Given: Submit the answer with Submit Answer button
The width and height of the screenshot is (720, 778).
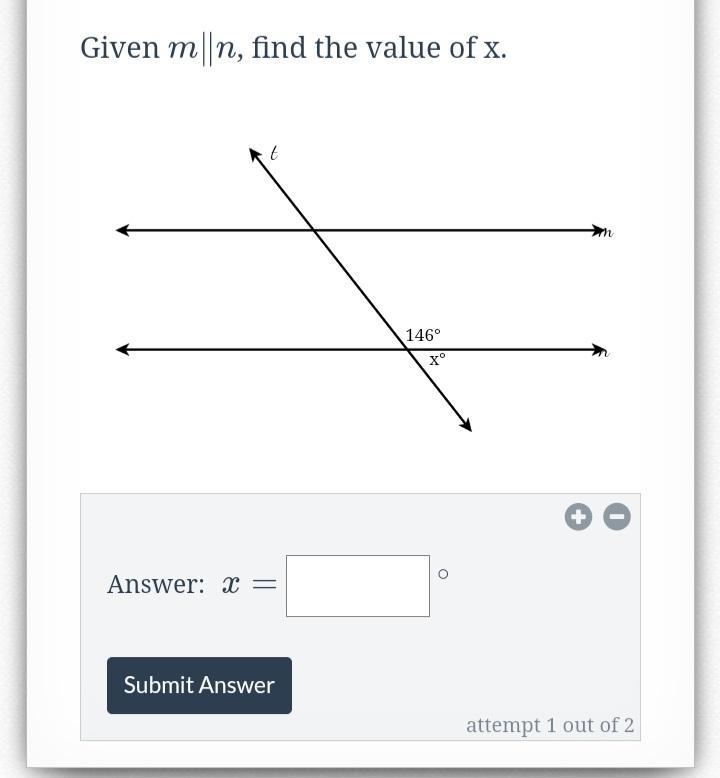Looking at the screenshot, I should tap(199, 685).
